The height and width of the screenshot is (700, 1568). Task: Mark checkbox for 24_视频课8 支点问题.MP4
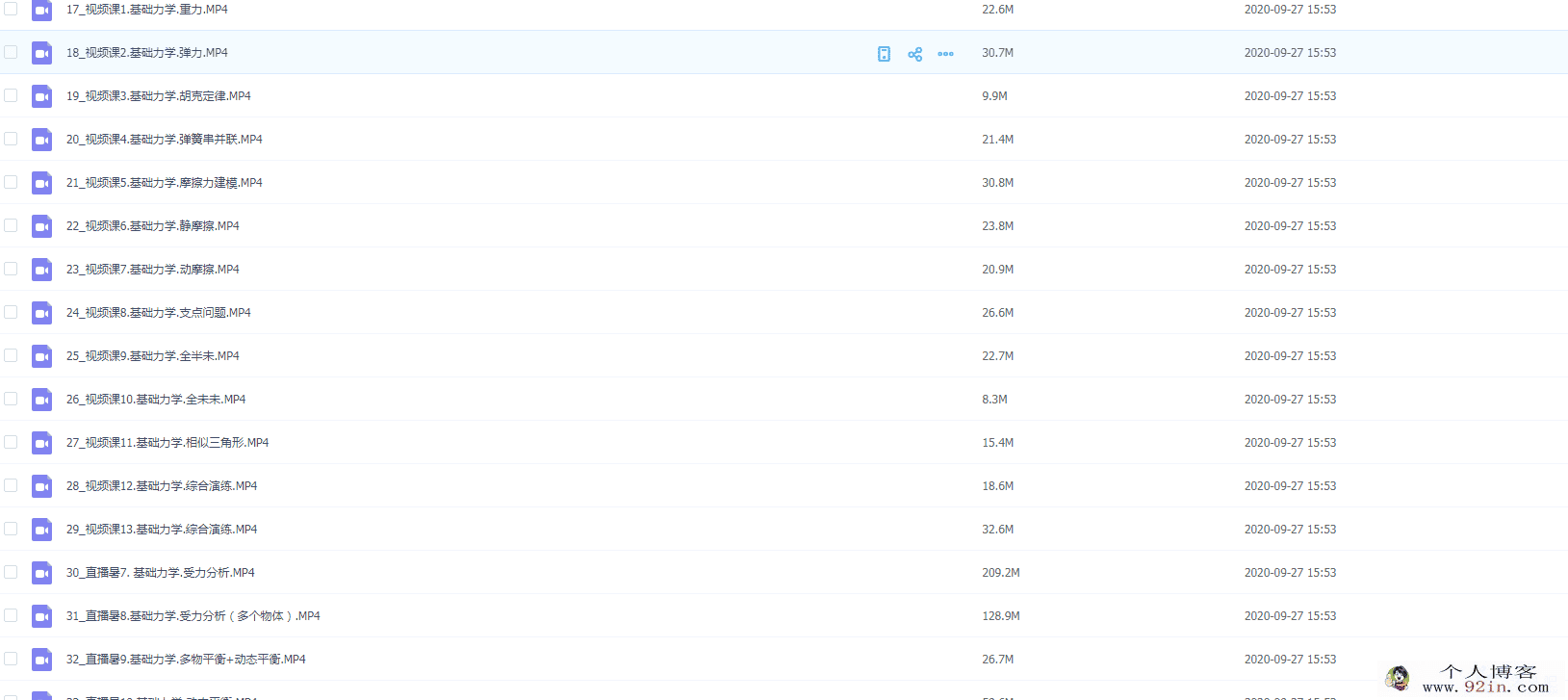(11, 312)
